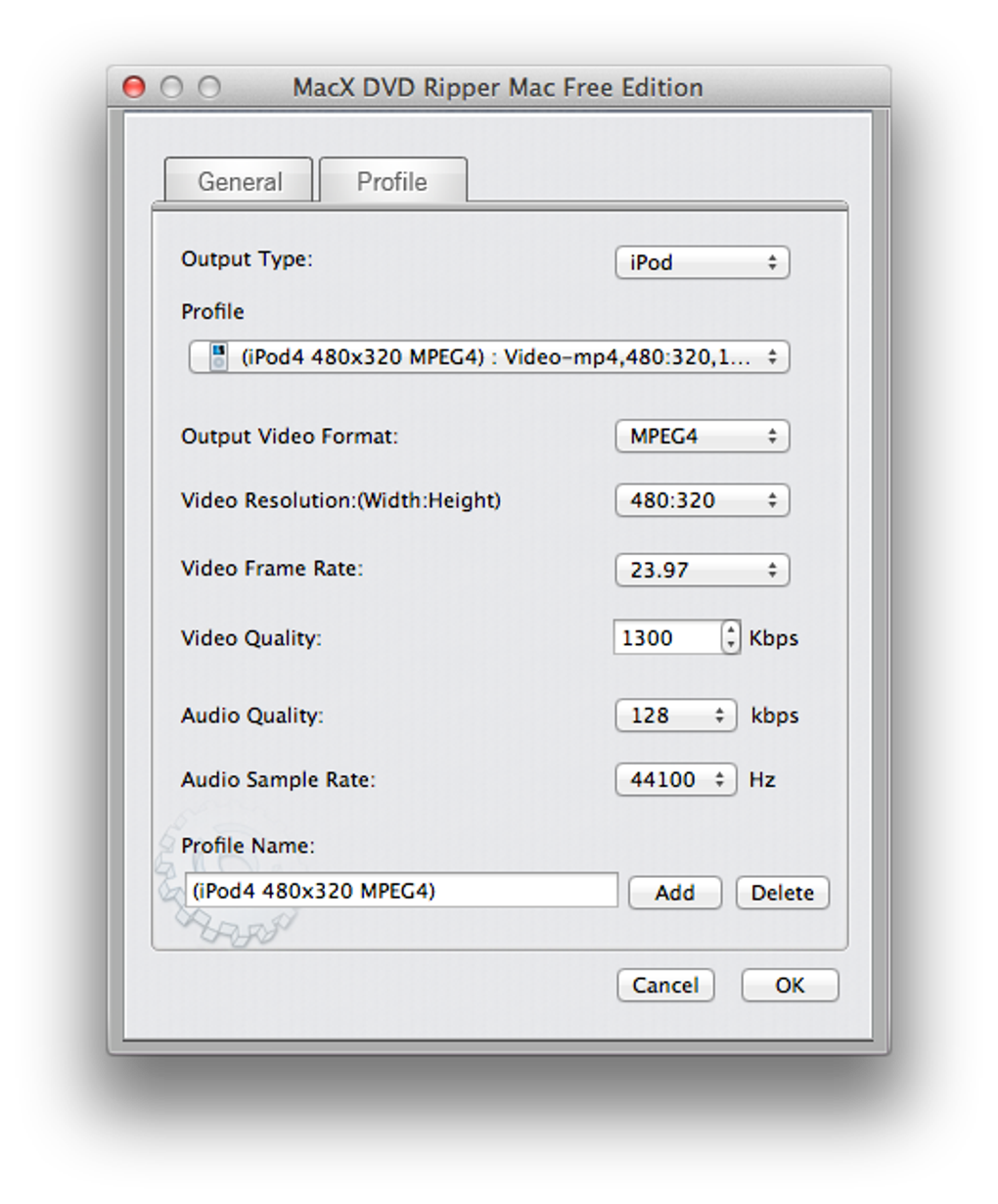998x1204 pixels.
Task: Click the Video Quality stepper arrows
Action: pyautogui.click(x=731, y=638)
